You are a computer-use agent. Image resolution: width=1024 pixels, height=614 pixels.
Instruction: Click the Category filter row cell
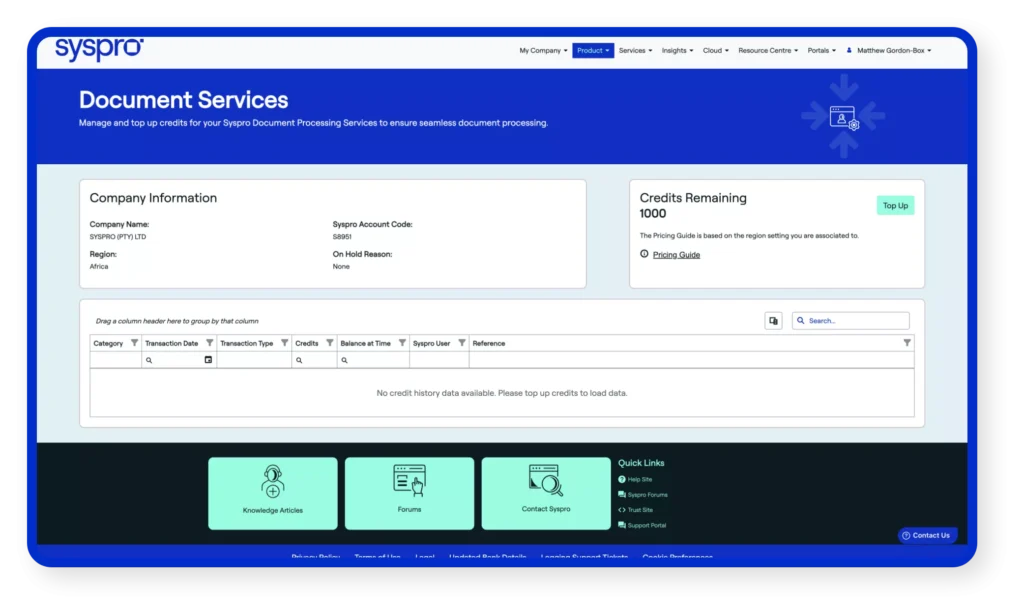pos(116,360)
